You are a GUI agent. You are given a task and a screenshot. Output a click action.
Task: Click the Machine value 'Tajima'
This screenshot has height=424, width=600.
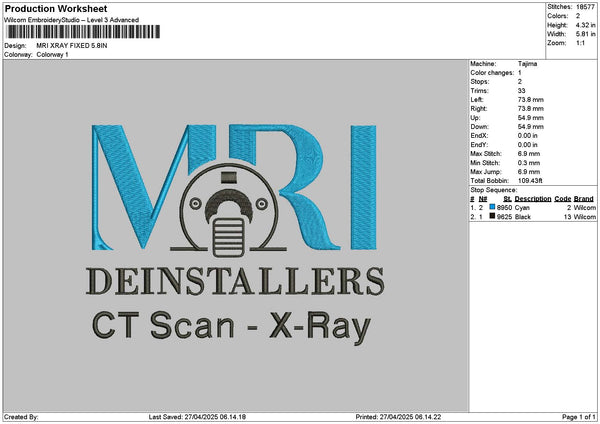[527, 64]
